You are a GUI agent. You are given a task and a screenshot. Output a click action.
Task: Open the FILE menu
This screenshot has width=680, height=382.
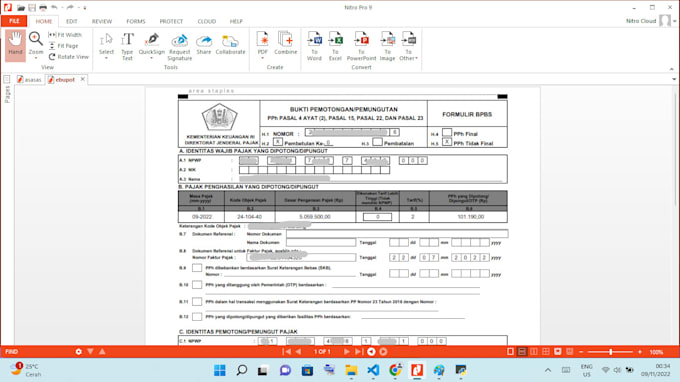click(14, 21)
